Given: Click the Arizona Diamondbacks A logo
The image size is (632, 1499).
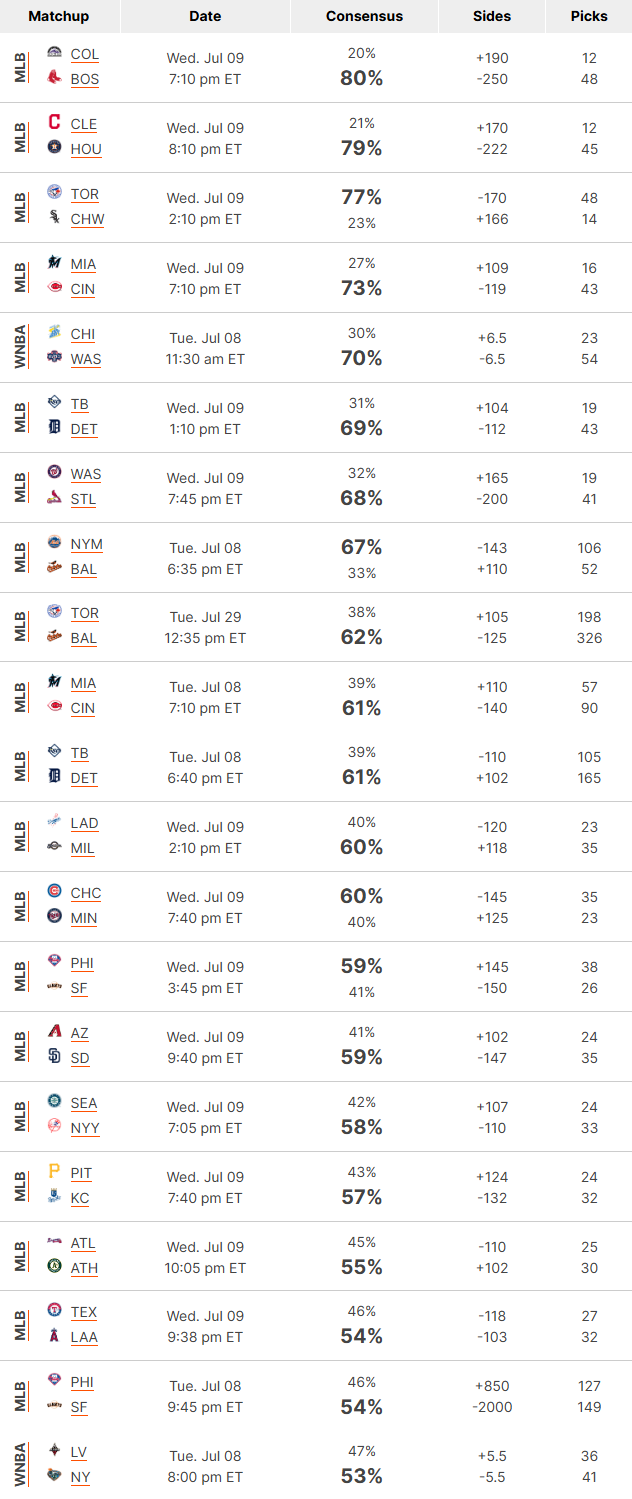Looking at the screenshot, I should click(x=54, y=1032).
